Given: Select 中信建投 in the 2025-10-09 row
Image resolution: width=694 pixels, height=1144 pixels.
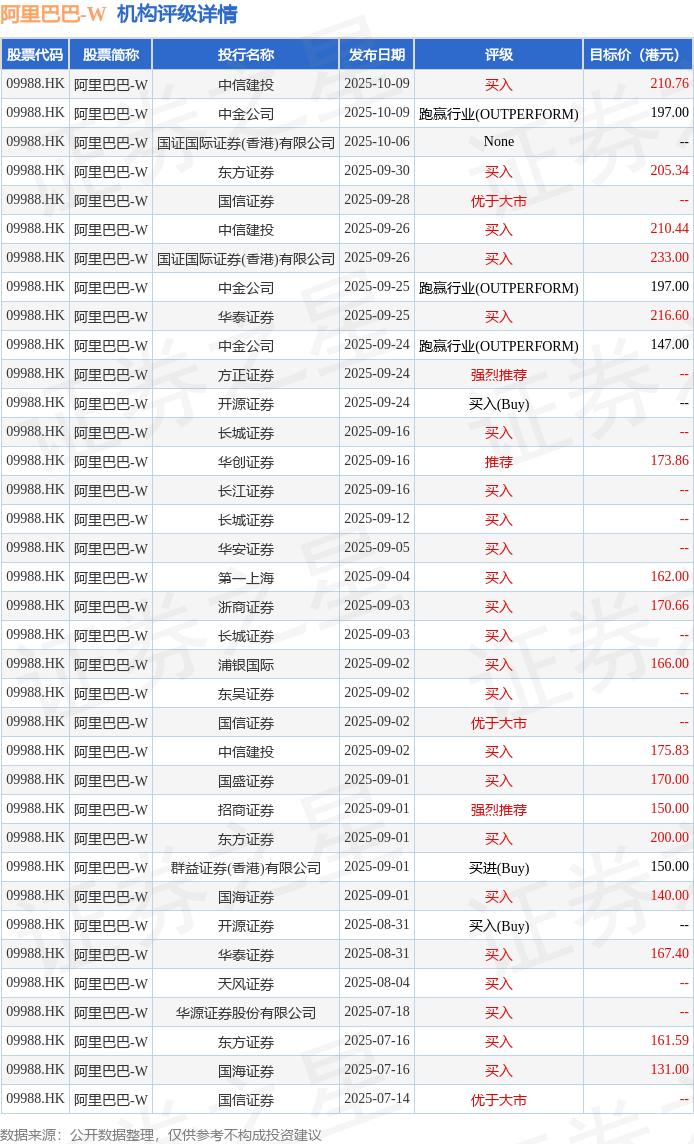Looking at the screenshot, I should click(246, 85).
